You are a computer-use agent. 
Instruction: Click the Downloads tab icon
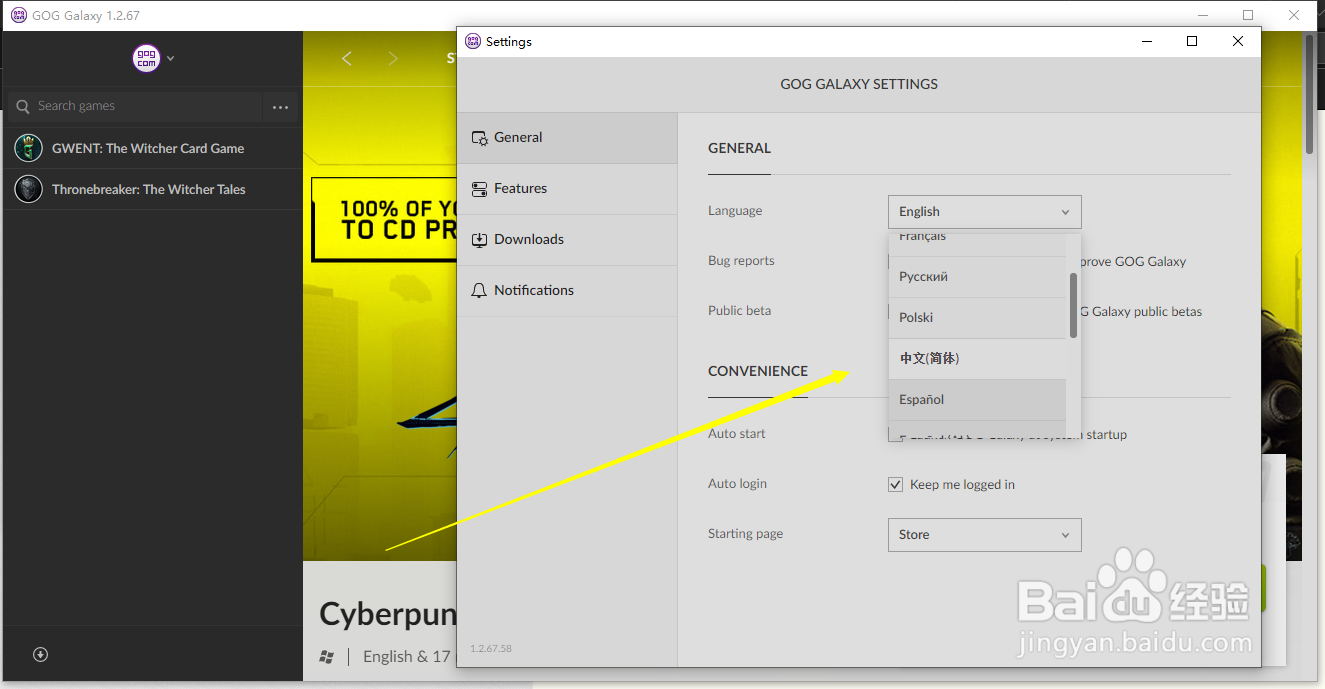[479, 240]
